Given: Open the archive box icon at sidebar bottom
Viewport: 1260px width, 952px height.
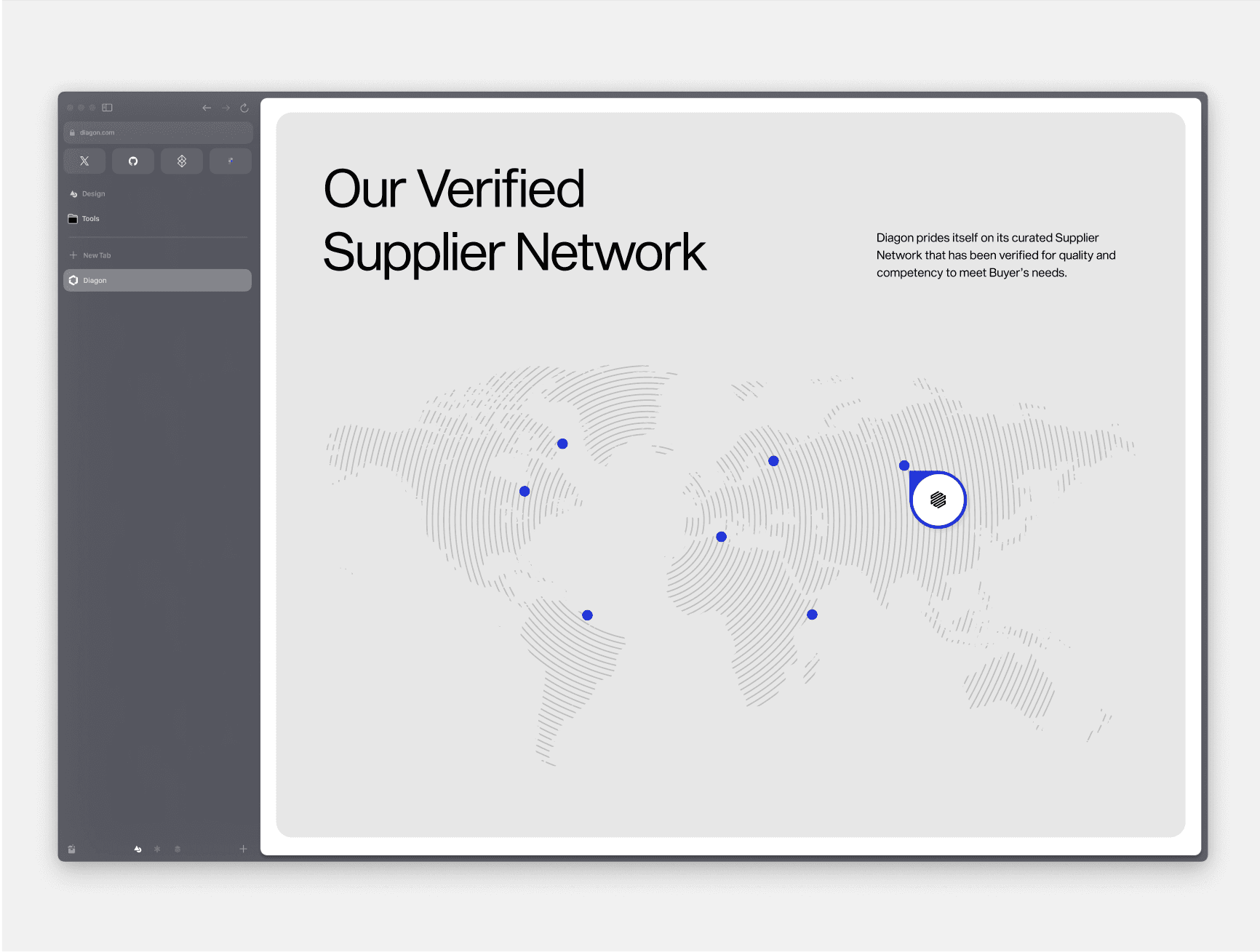Looking at the screenshot, I should [71, 849].
